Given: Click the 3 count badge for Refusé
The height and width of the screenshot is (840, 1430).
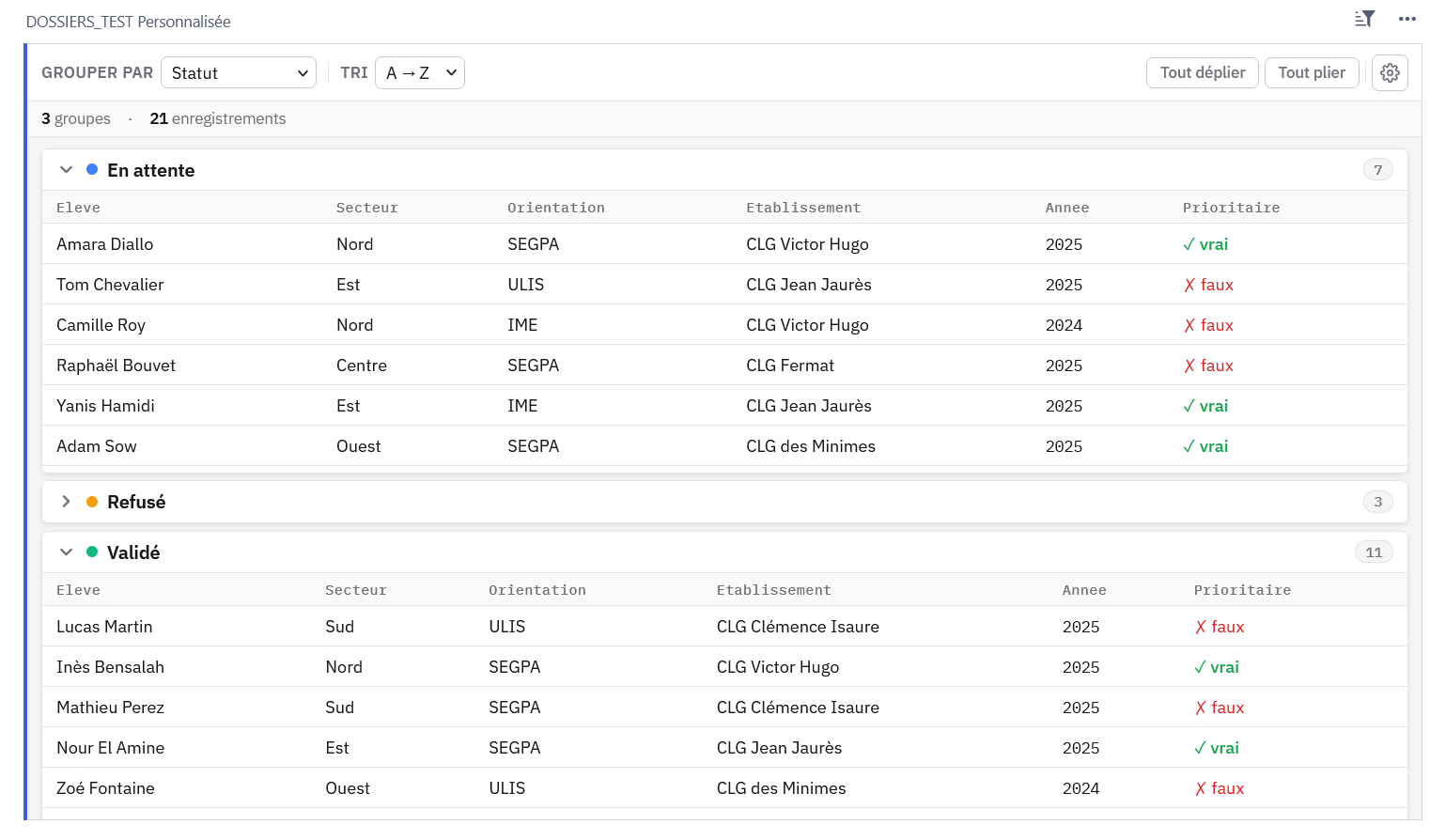Looking at the screenshot, I should point(1377,502).
